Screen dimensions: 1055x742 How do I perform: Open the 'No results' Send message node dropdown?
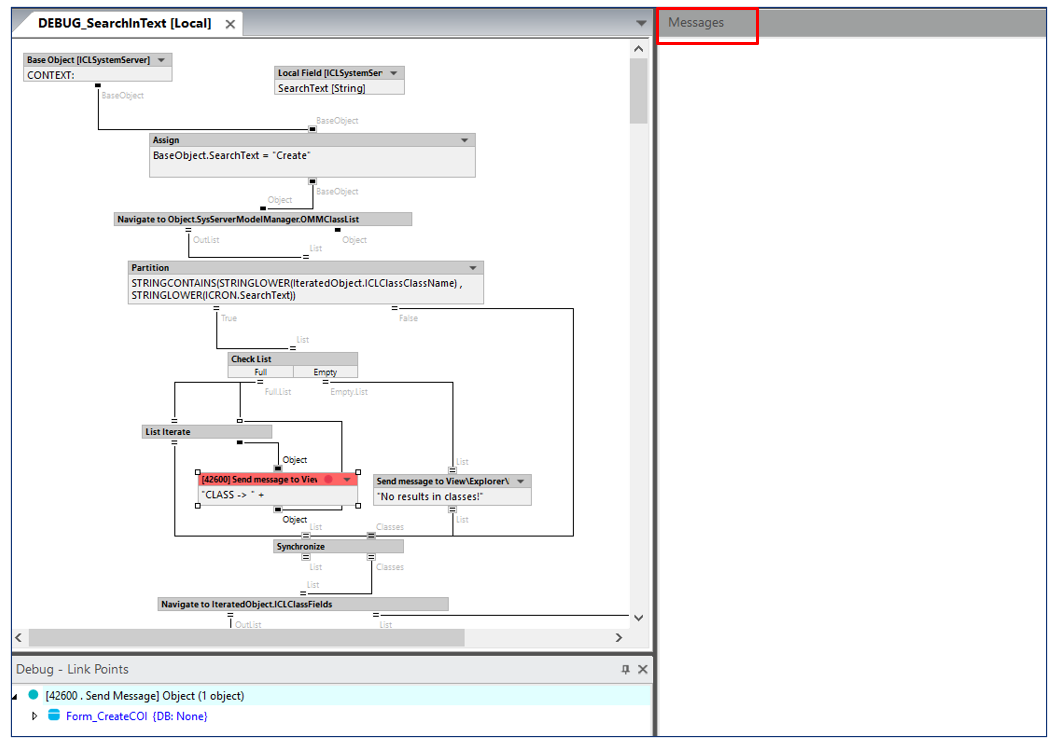tap(521, 482)
